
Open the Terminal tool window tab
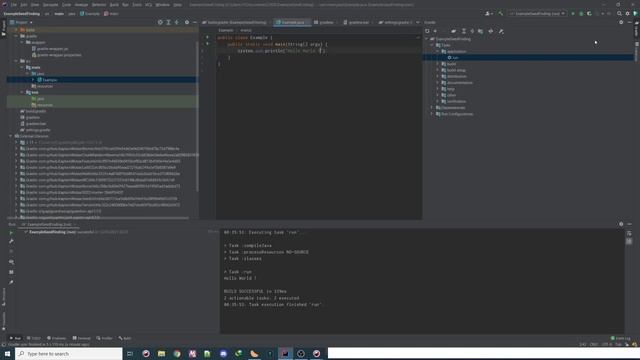pos(82,338)
